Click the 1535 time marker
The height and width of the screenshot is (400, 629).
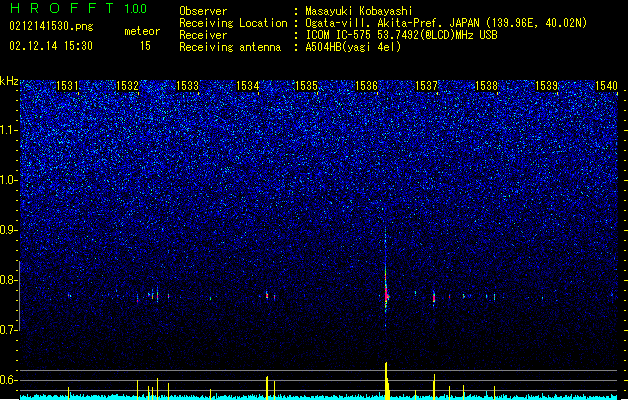coord(306,85)
